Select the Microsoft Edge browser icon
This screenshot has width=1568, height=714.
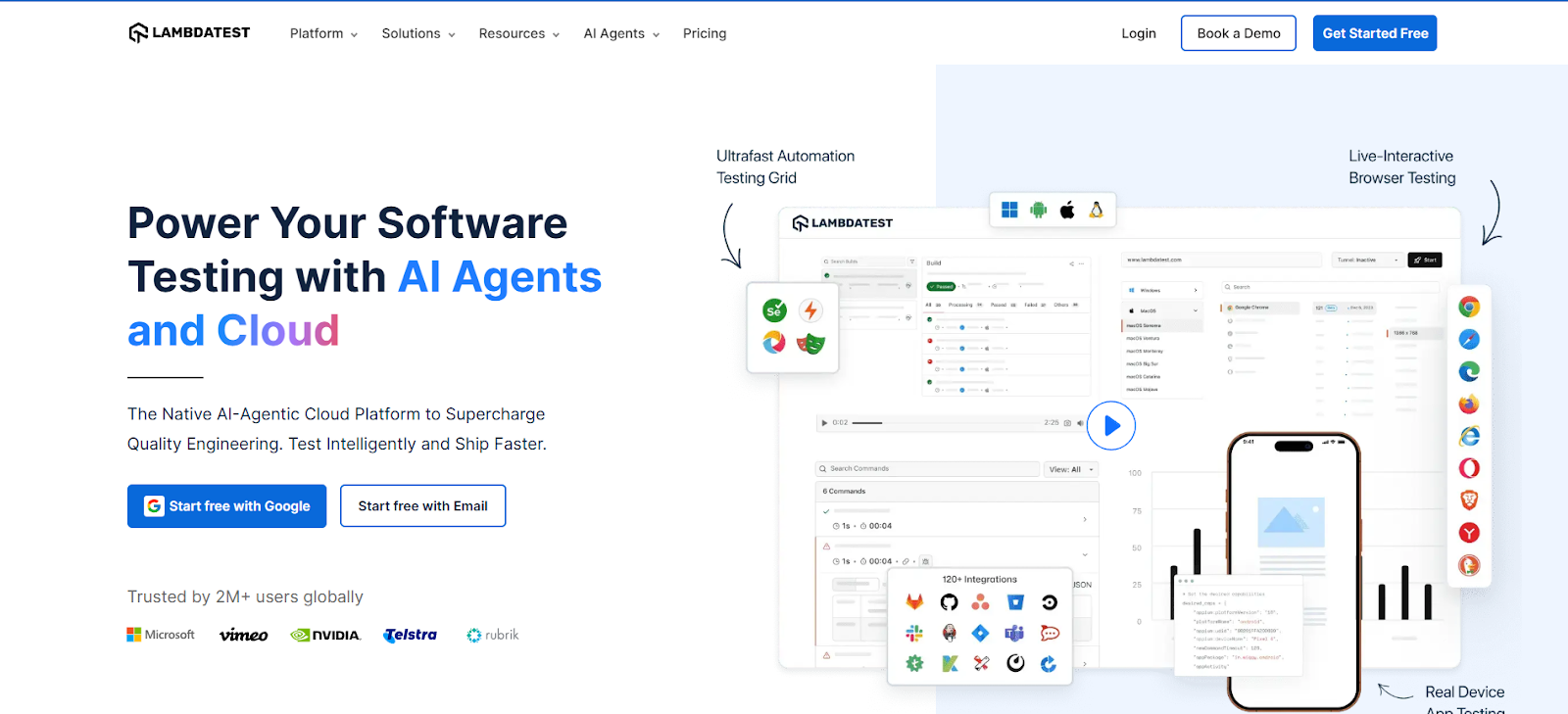(x=1469, y=371)
